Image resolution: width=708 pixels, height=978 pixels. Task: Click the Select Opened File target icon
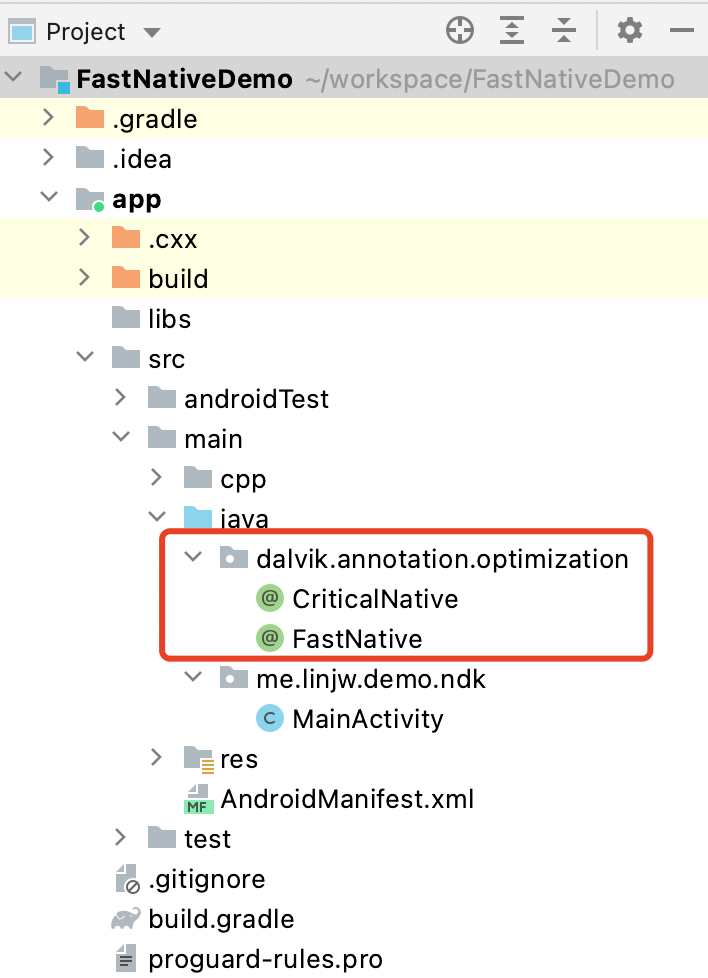point(459,31)
